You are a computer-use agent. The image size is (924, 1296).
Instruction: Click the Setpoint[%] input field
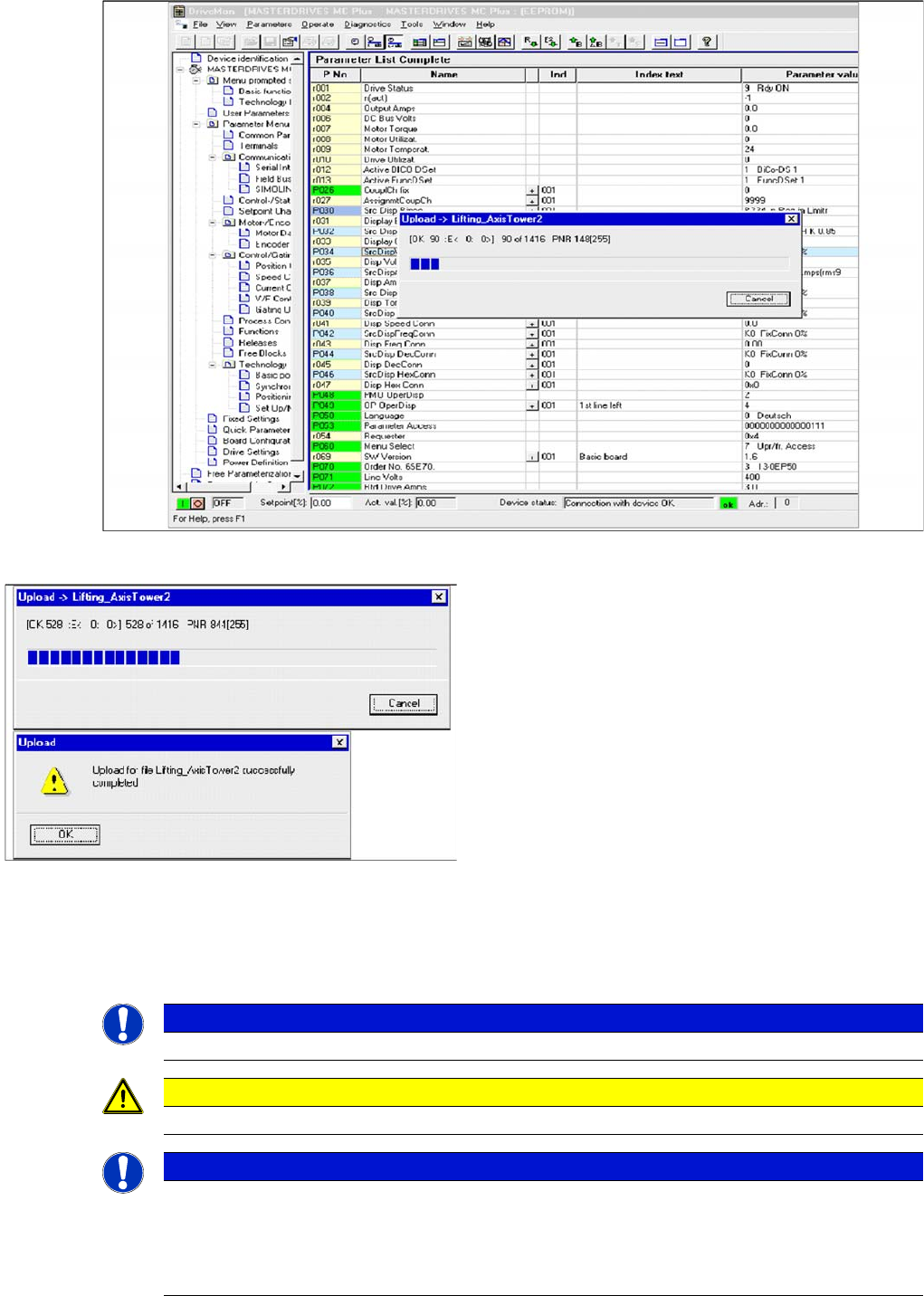coord(330,503)
